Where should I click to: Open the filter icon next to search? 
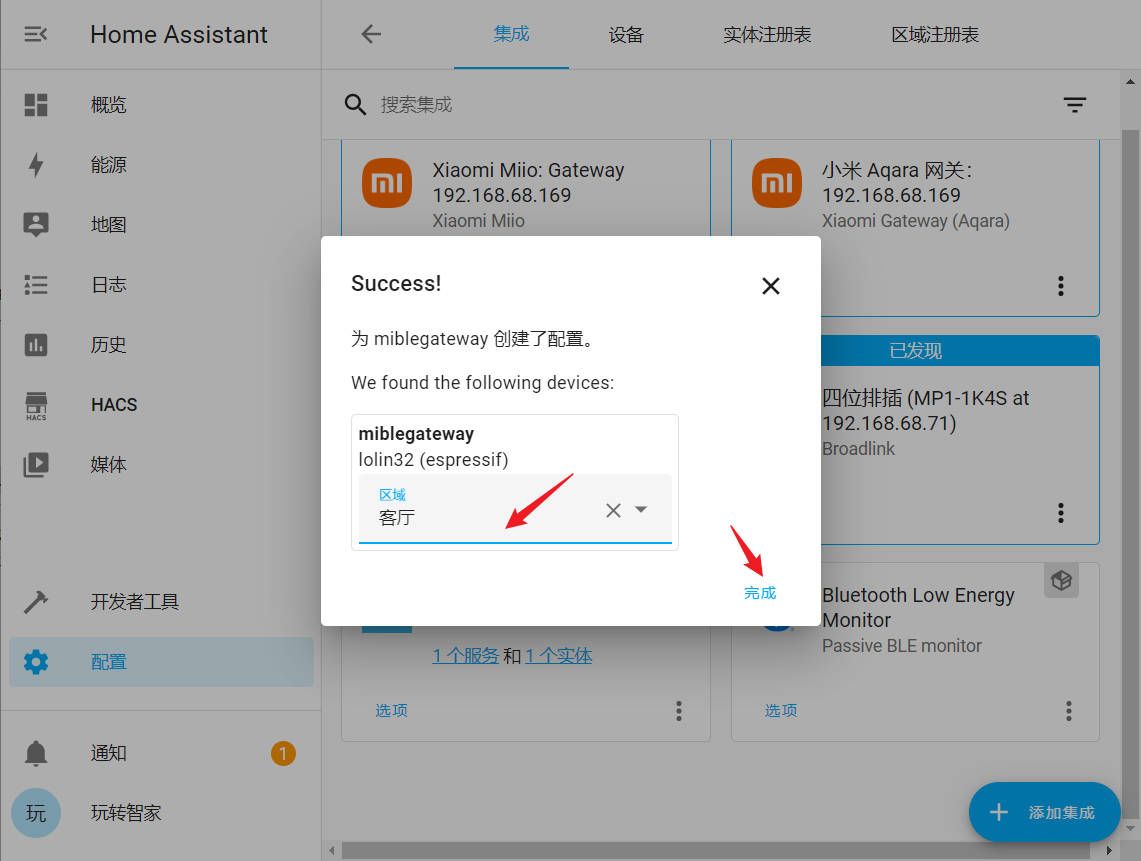click(x=1075, y=105)
